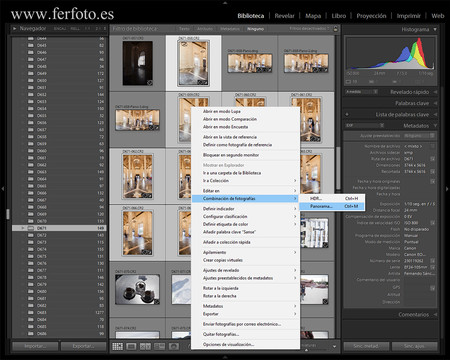450x360 pixels.
Task: Click the icon next to Número de serie
Action: click(433, 261)
